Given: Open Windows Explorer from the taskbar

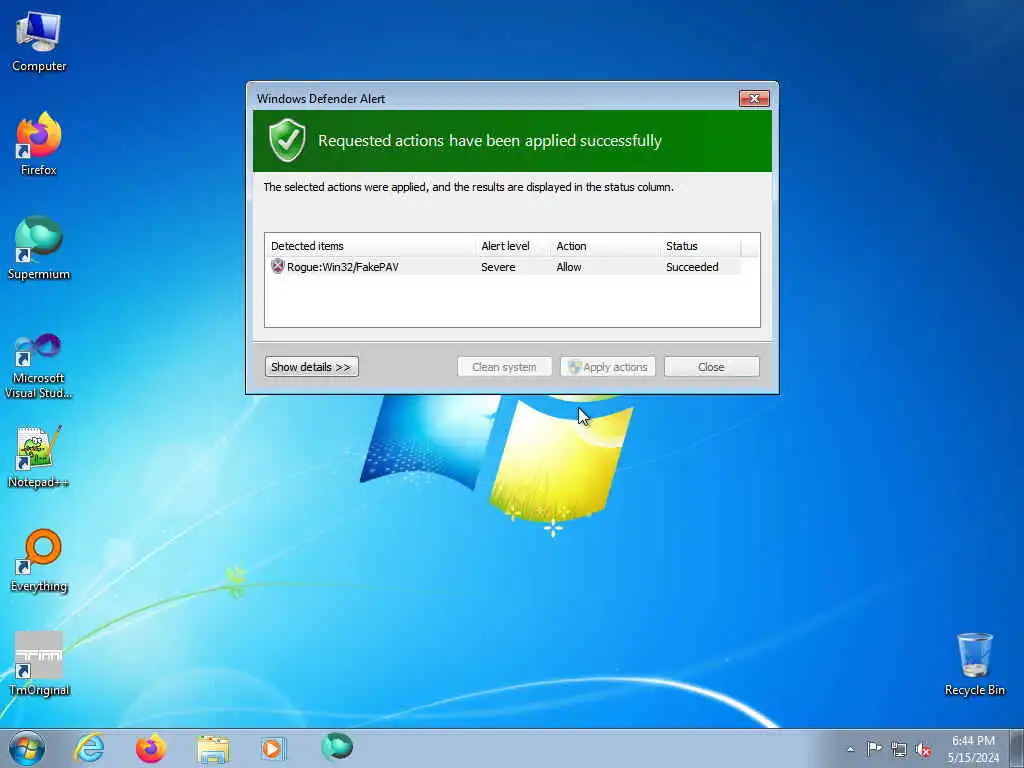Looking at the screenshot, I should coord(213,749).
